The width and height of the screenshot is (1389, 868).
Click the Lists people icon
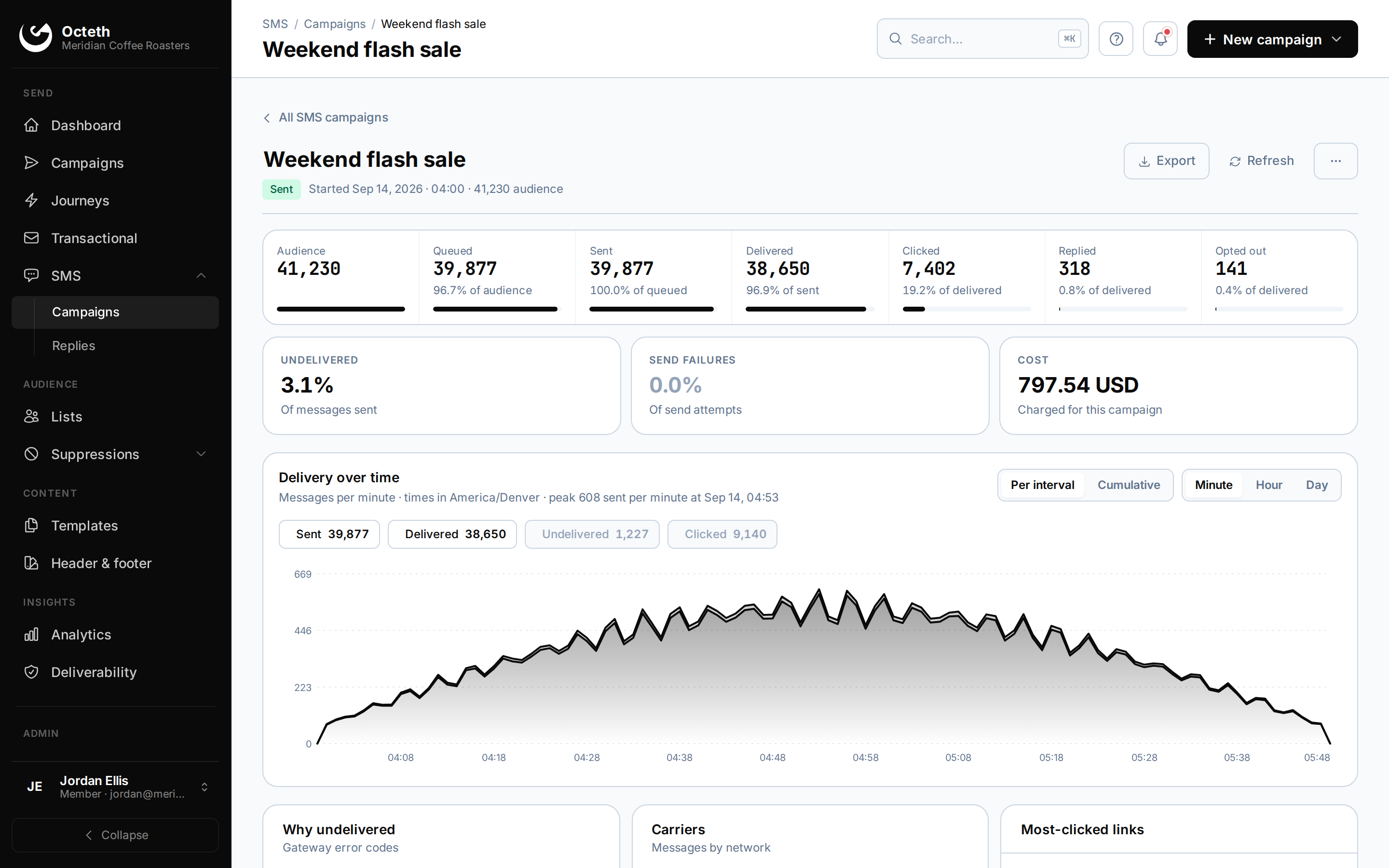click(x=31, y=416)
